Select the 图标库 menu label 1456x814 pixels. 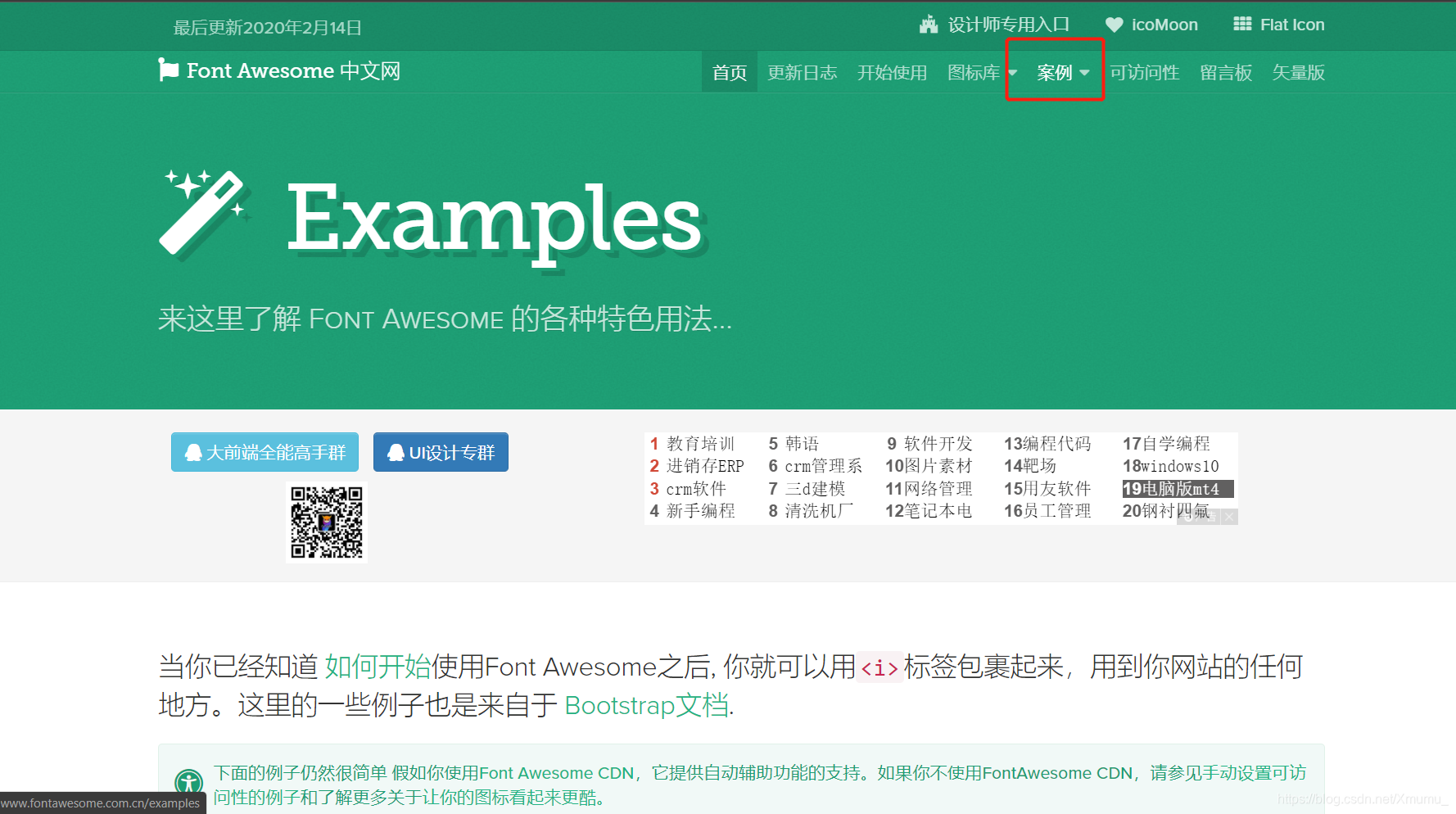974,73
